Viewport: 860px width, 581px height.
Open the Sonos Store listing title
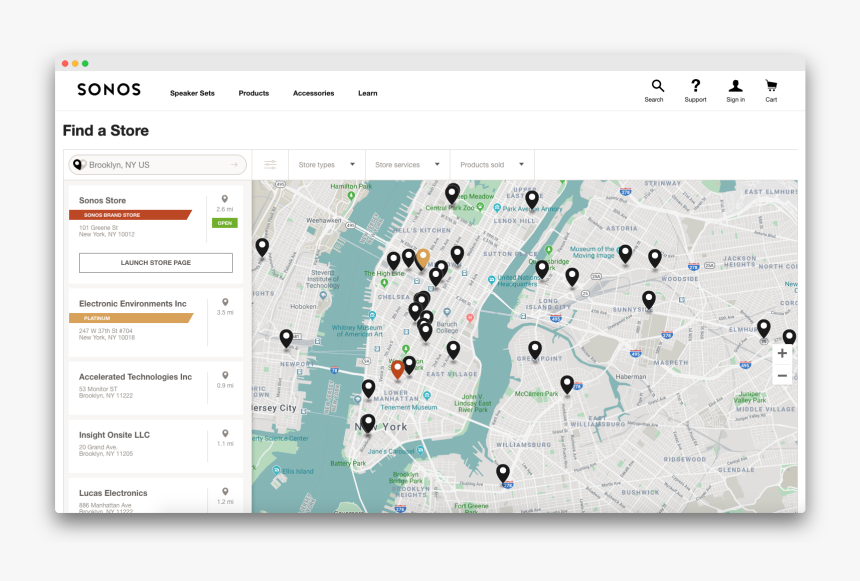click(x=103, y=200)
